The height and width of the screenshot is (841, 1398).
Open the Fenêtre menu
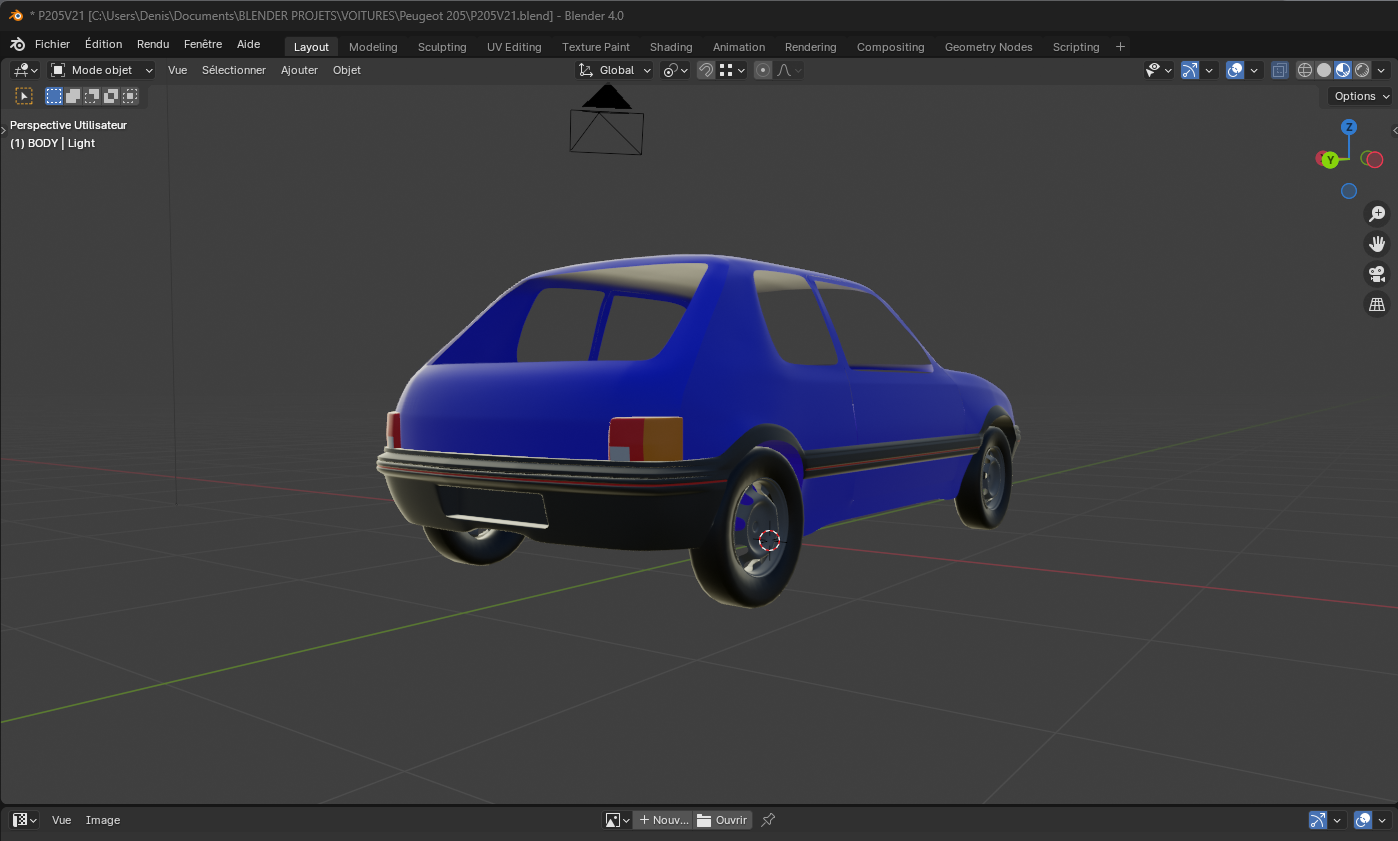coord(203,44)
